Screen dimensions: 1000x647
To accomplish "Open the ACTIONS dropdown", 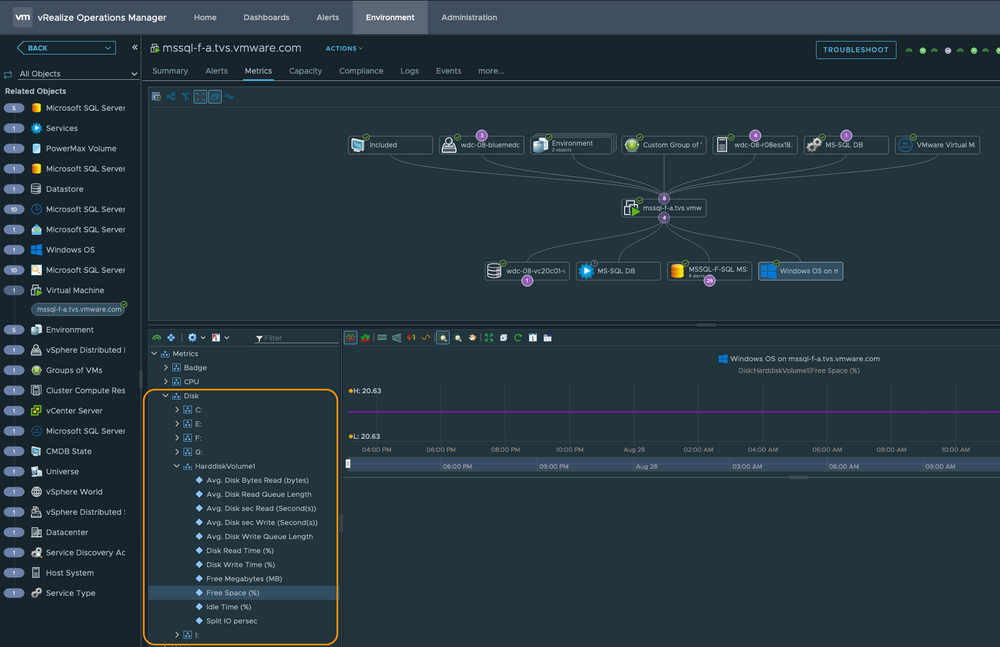I will coord(344,48).
